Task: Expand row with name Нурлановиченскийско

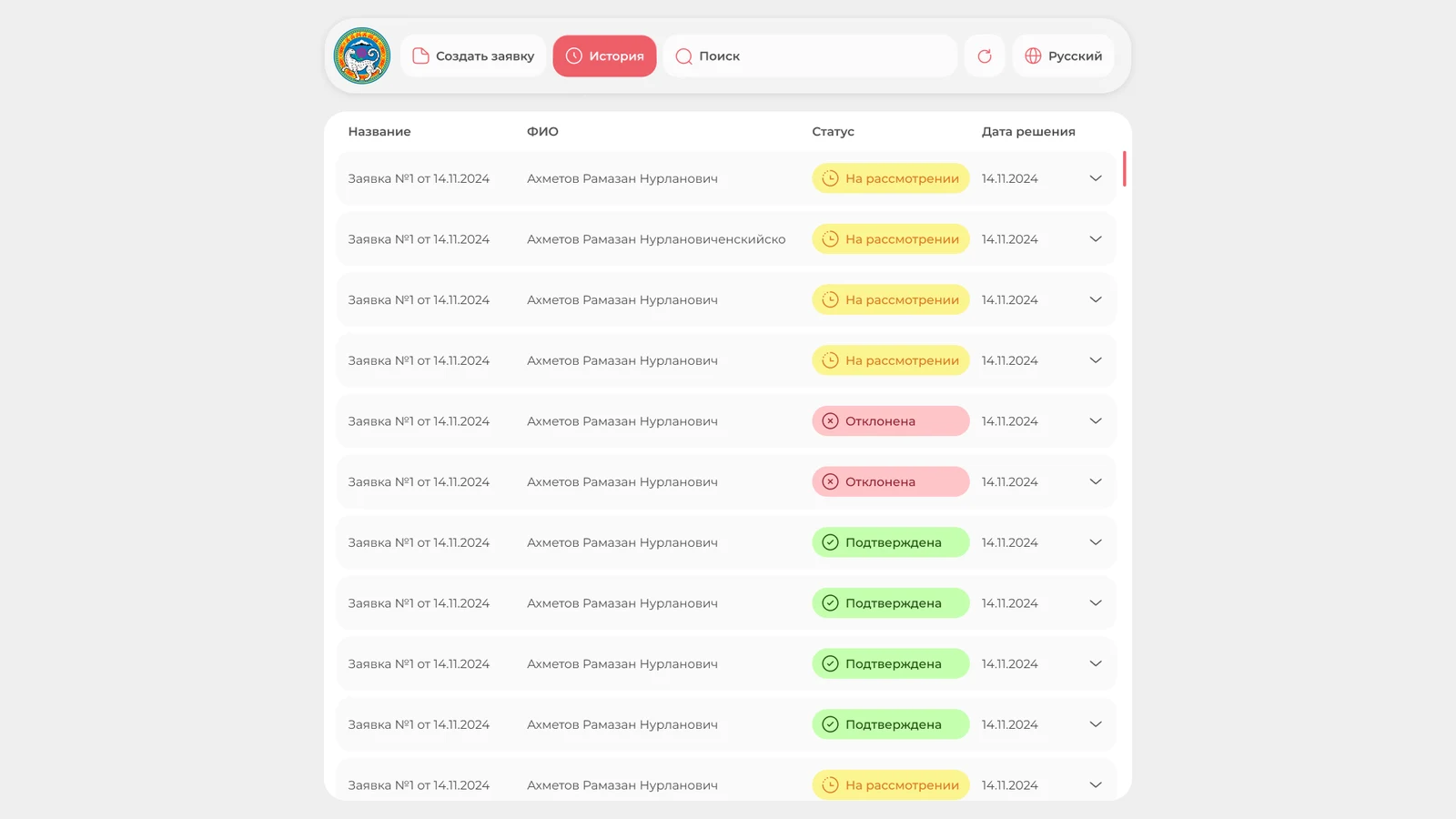Action: 1096,239
